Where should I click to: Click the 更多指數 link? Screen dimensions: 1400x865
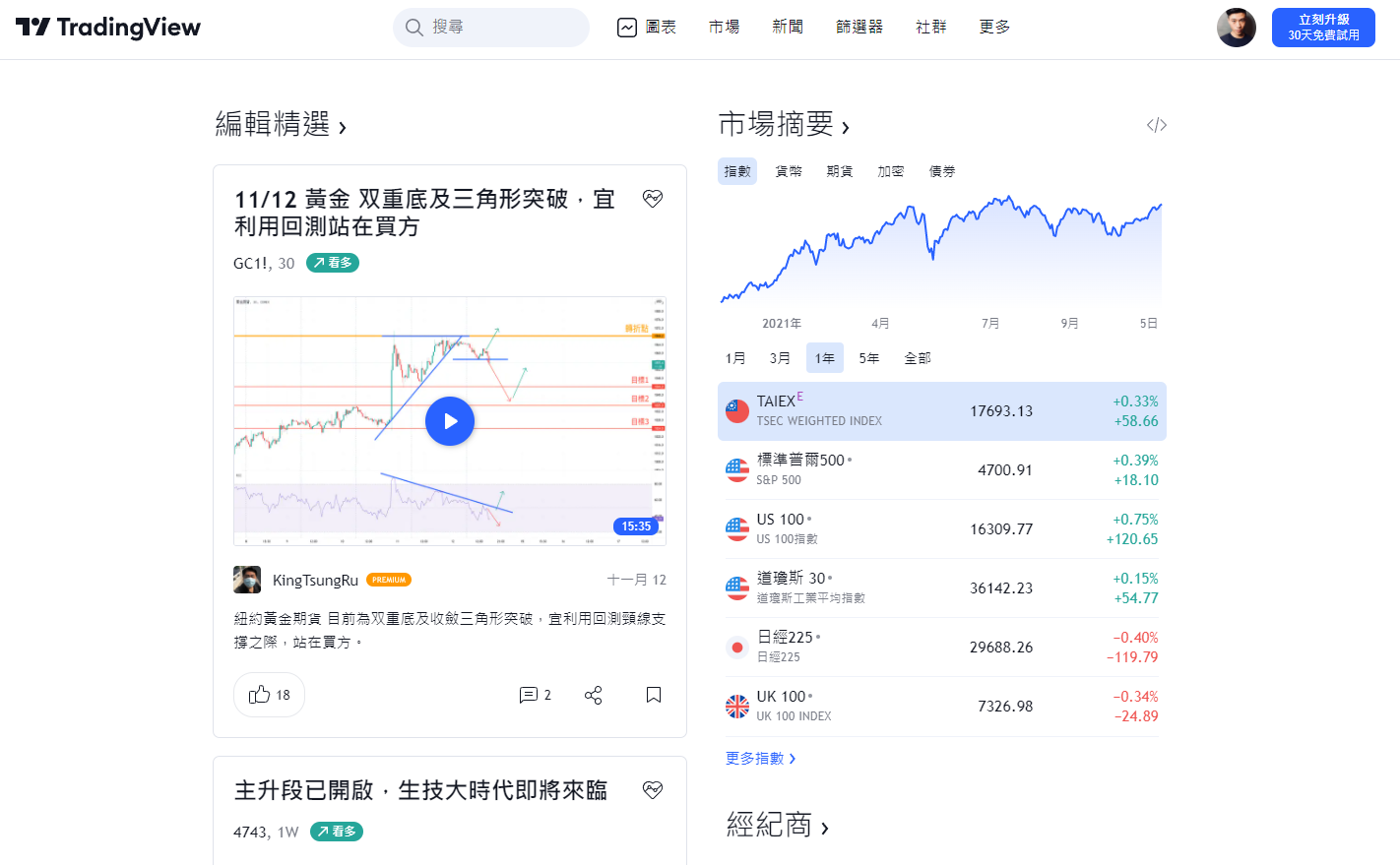(x=761, y=759)
